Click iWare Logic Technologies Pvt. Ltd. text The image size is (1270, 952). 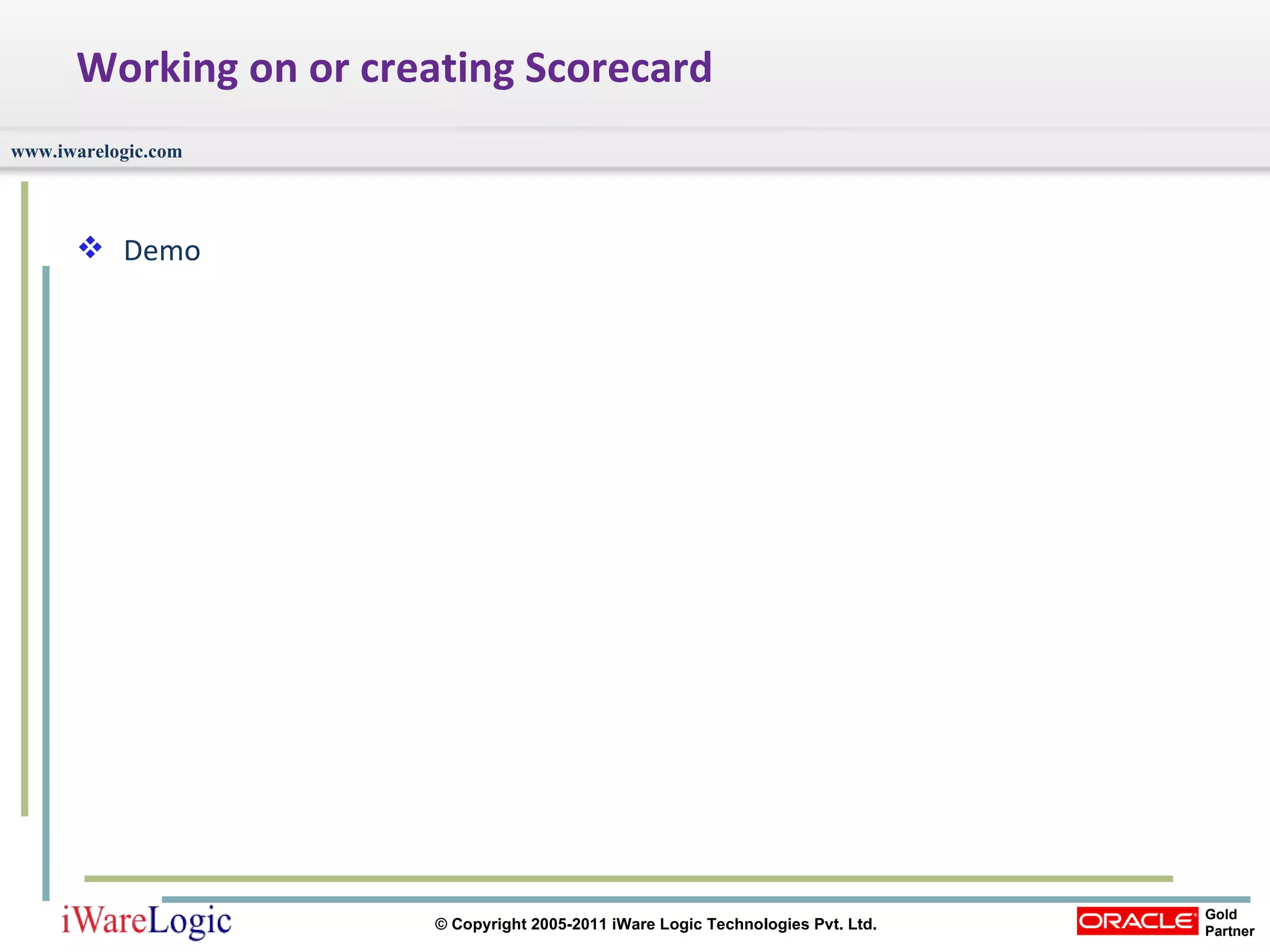click(x=744, y=925)
